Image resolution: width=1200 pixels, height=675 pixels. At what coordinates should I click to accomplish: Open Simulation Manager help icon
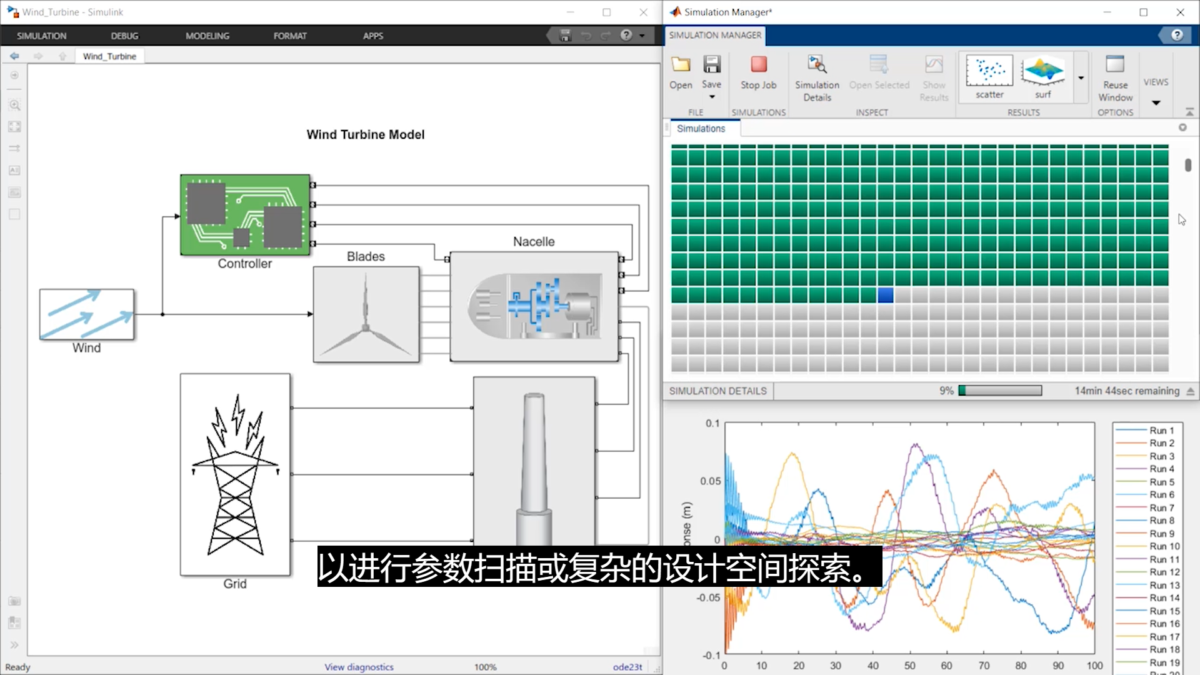coord(1176,35)
